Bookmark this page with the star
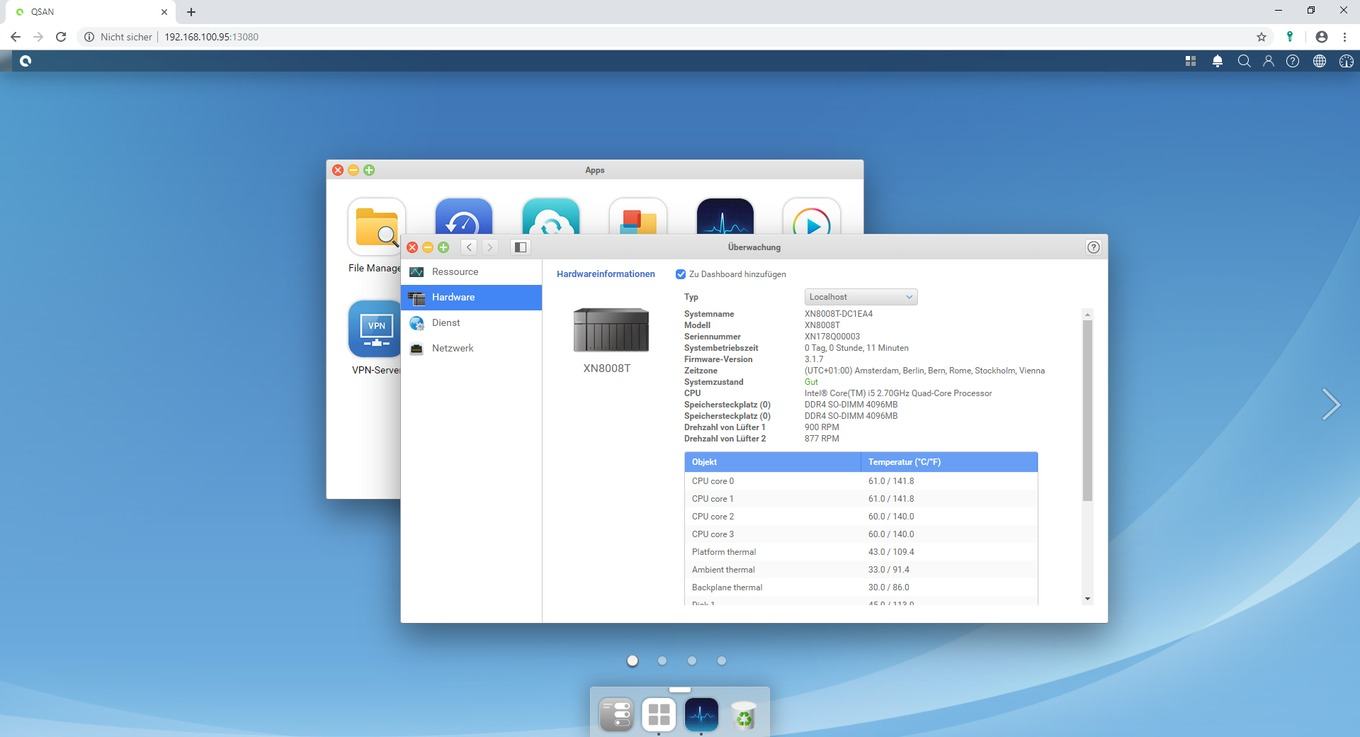Screen dimensions: 1360x737 pyautogui.click(x=1261, y=37)
